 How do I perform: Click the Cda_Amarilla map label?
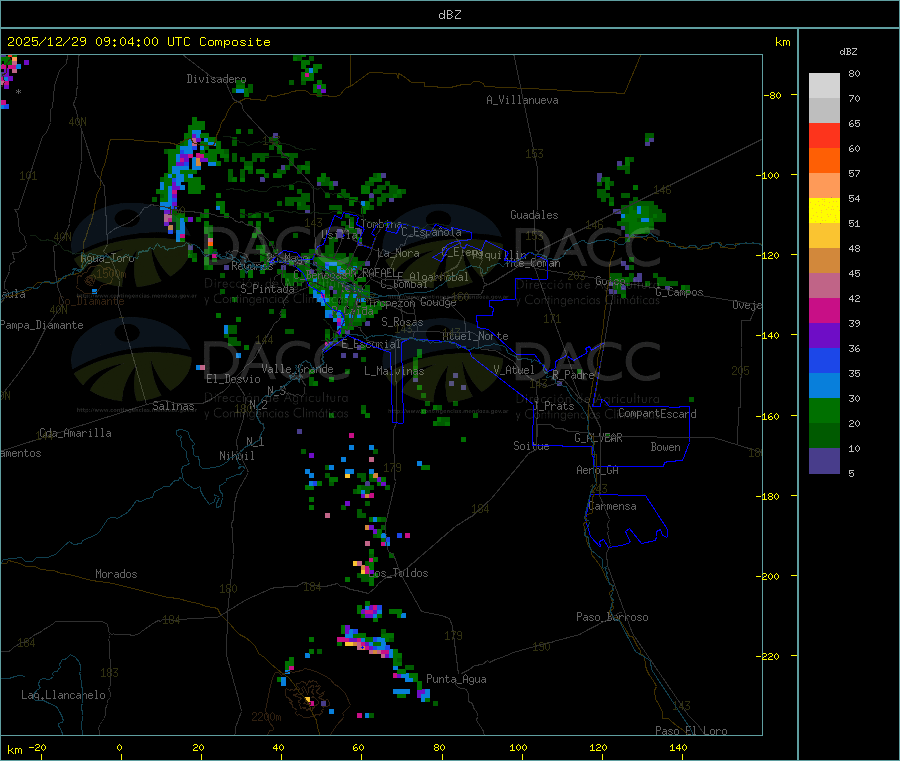[75, 433]
